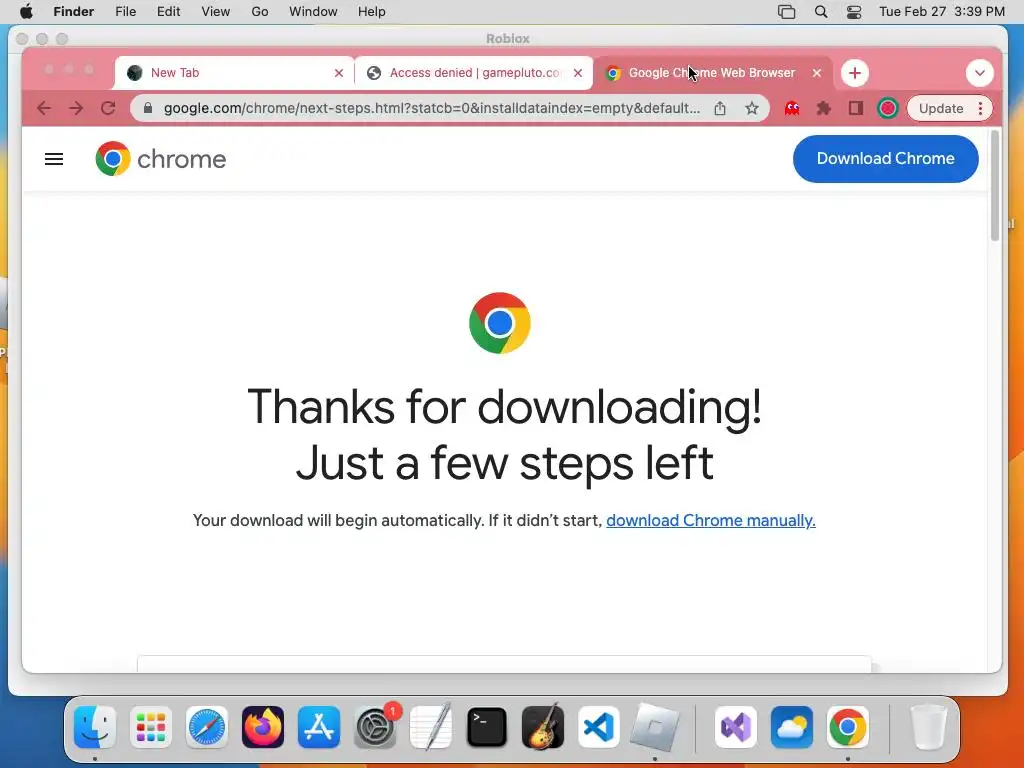This screenshot has height=768, width=1024.
Task: Follow the download Chrome manually link
Action: [x=711, y=520]
